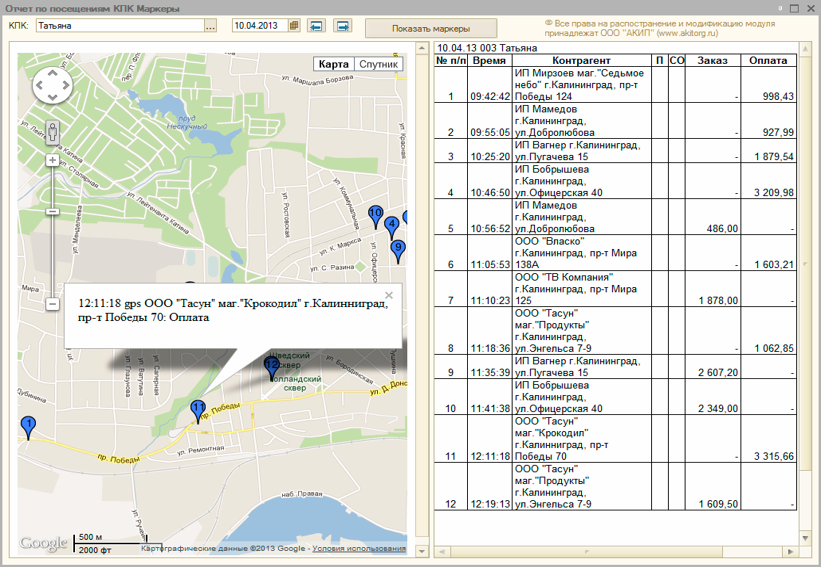This screenshot has width=821, height=567.
Task: Switch map to Спутник view
Action: coord(379,64)
